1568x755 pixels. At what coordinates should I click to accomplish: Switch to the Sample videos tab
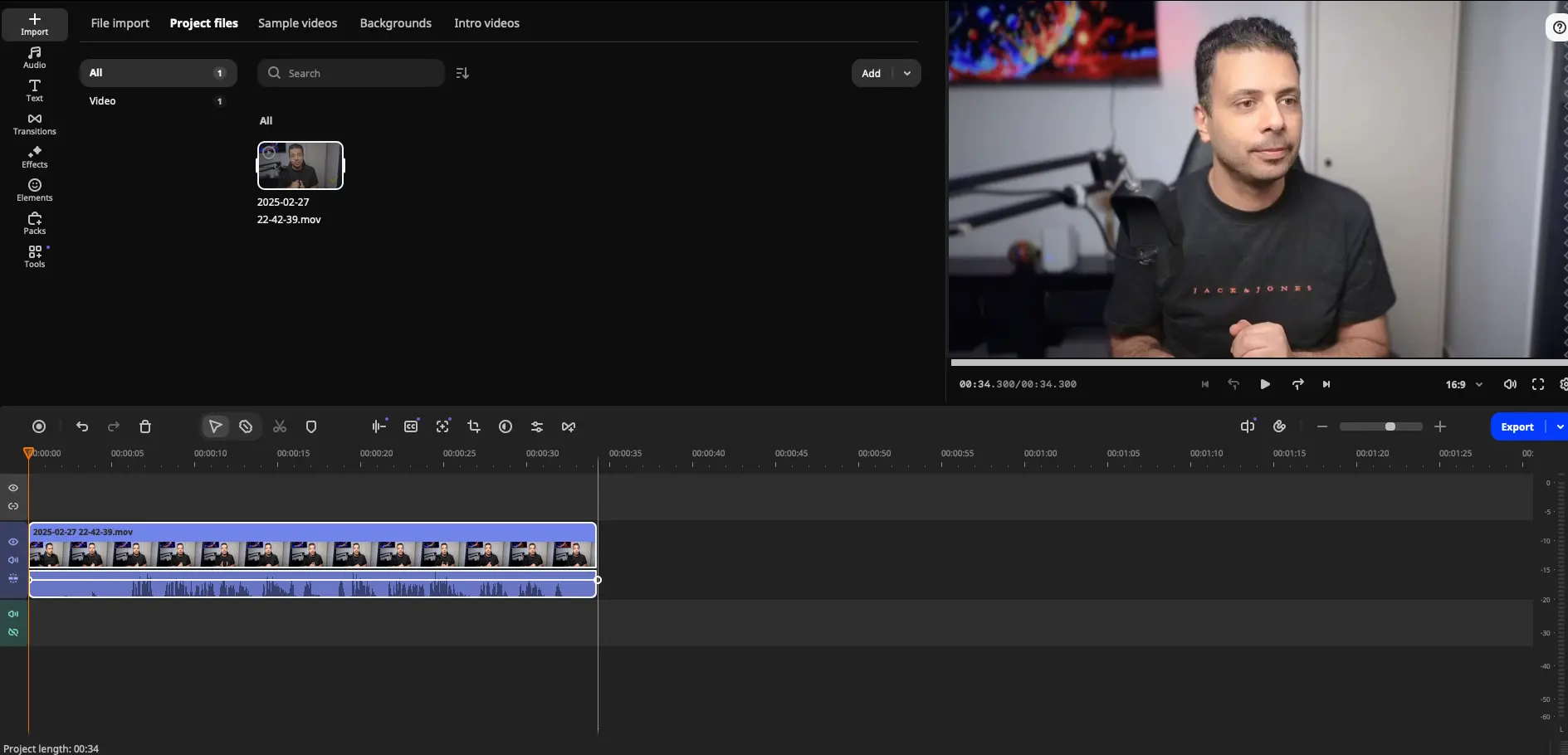297,22
